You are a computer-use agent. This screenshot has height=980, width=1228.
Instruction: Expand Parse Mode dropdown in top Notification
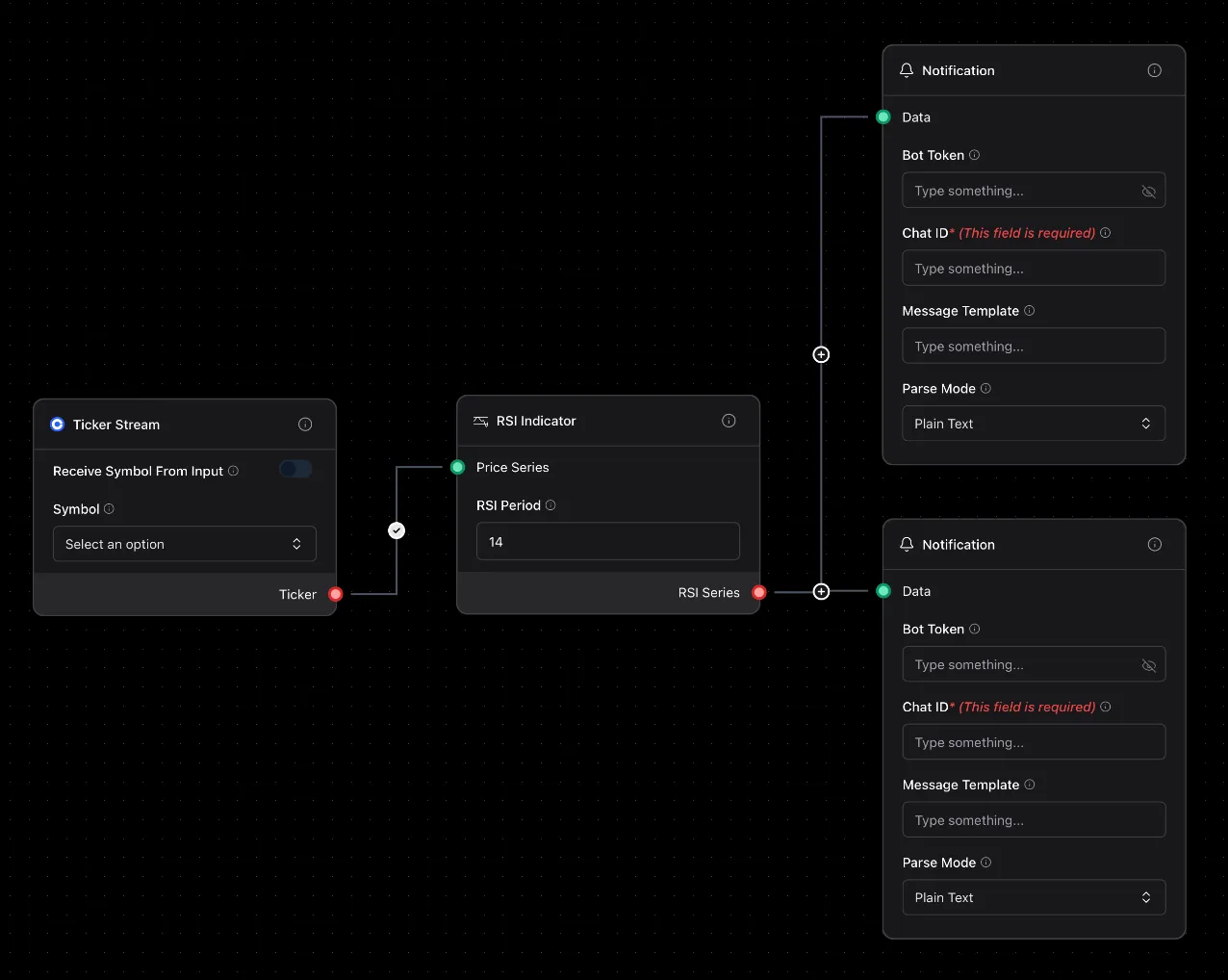point(1033,424)
